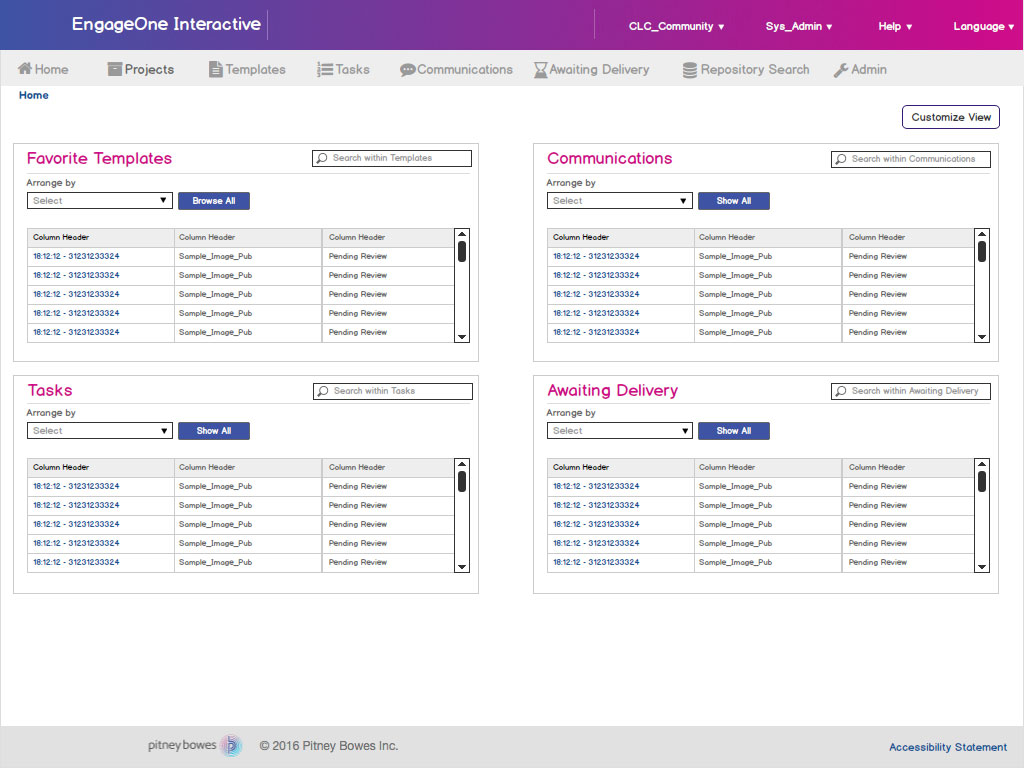Open the Accessibility Statement link

tap(948, 747)
